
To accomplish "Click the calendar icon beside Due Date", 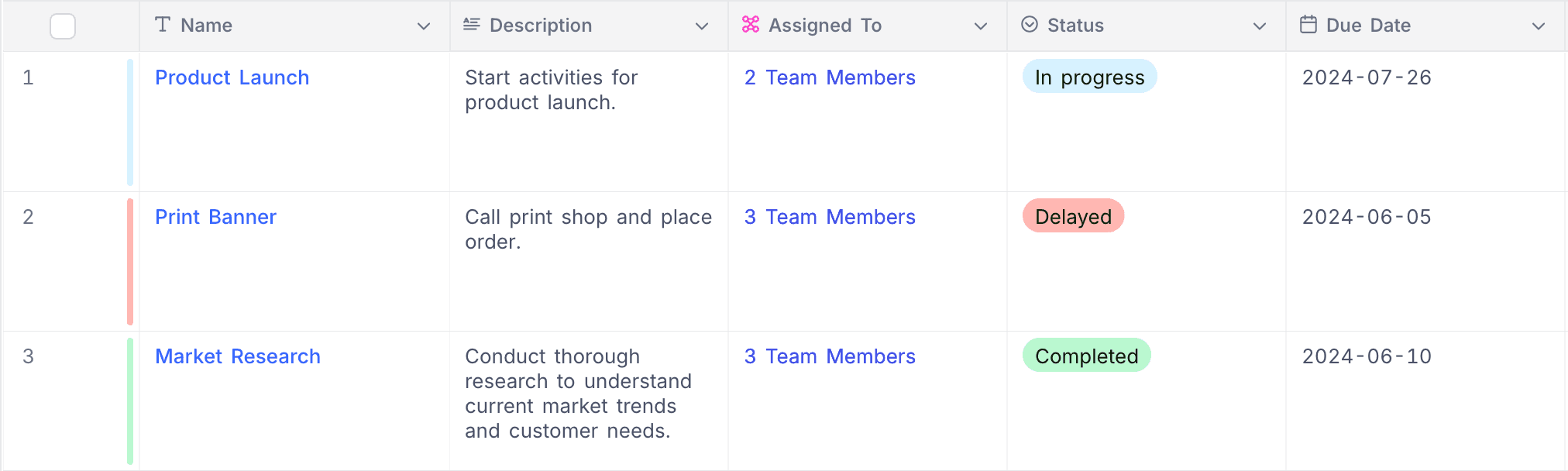I will 1308,25.
